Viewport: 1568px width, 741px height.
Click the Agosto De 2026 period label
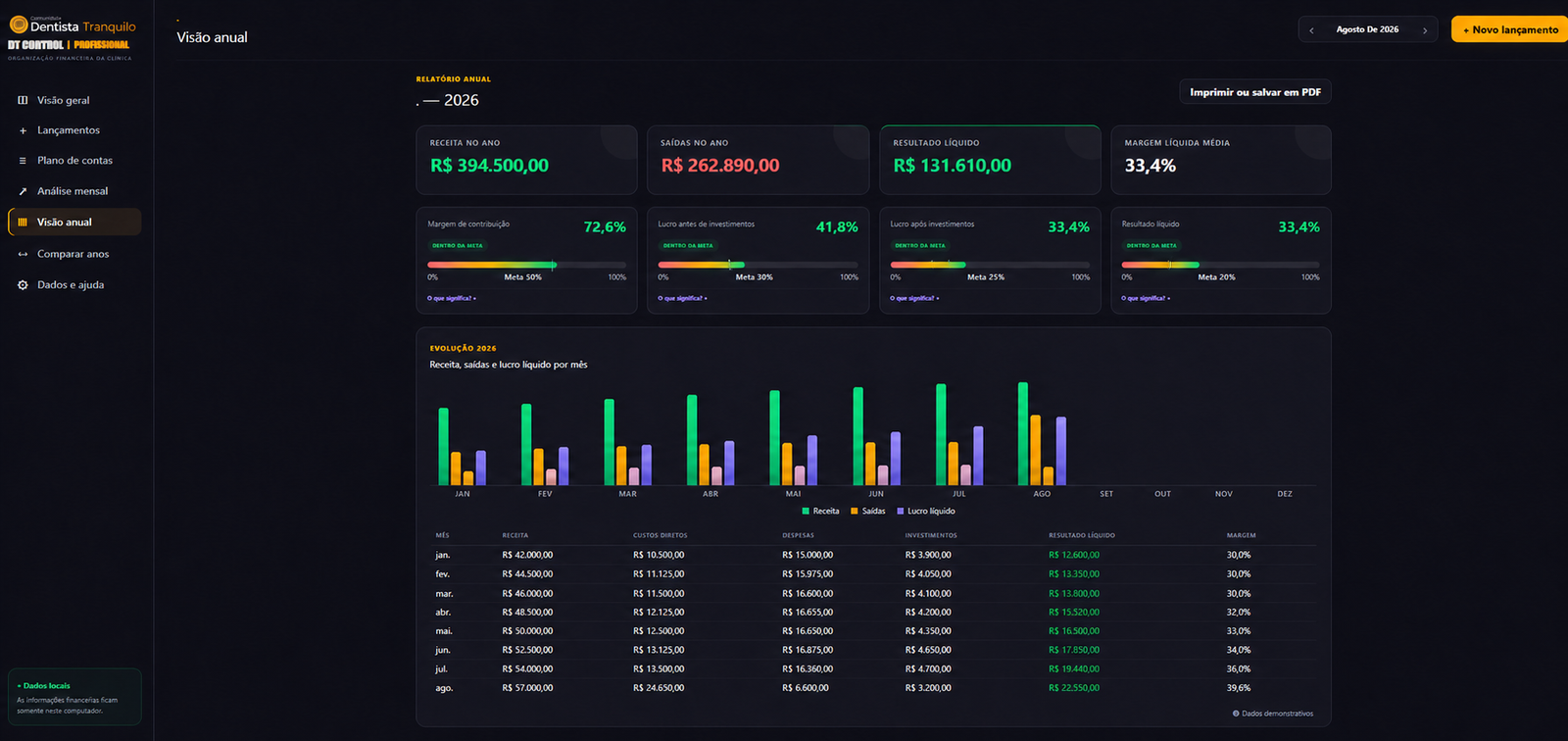click(1367, 29)
